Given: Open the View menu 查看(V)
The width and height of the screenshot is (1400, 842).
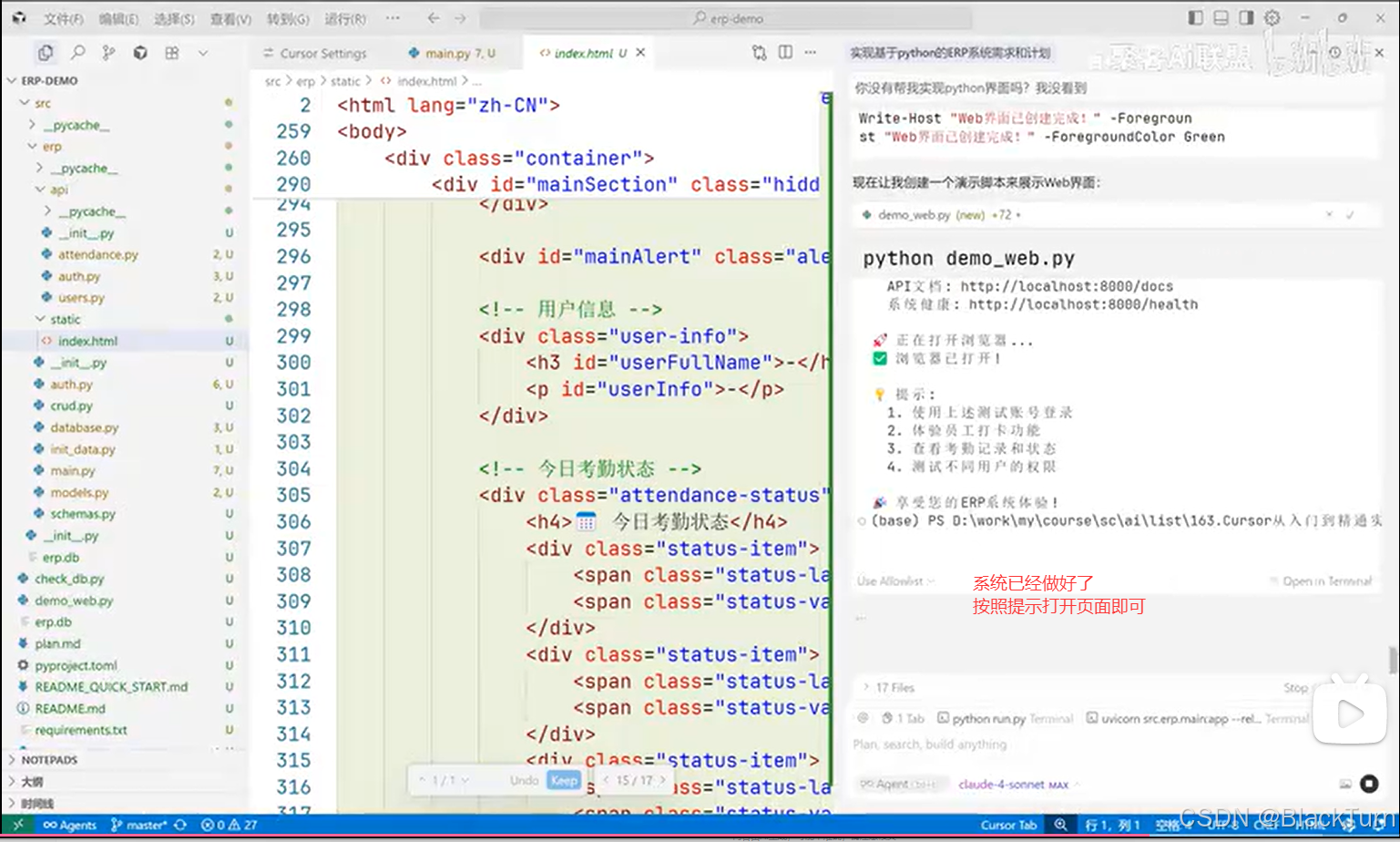Looking at the screenshot, I should coord(230,18).
